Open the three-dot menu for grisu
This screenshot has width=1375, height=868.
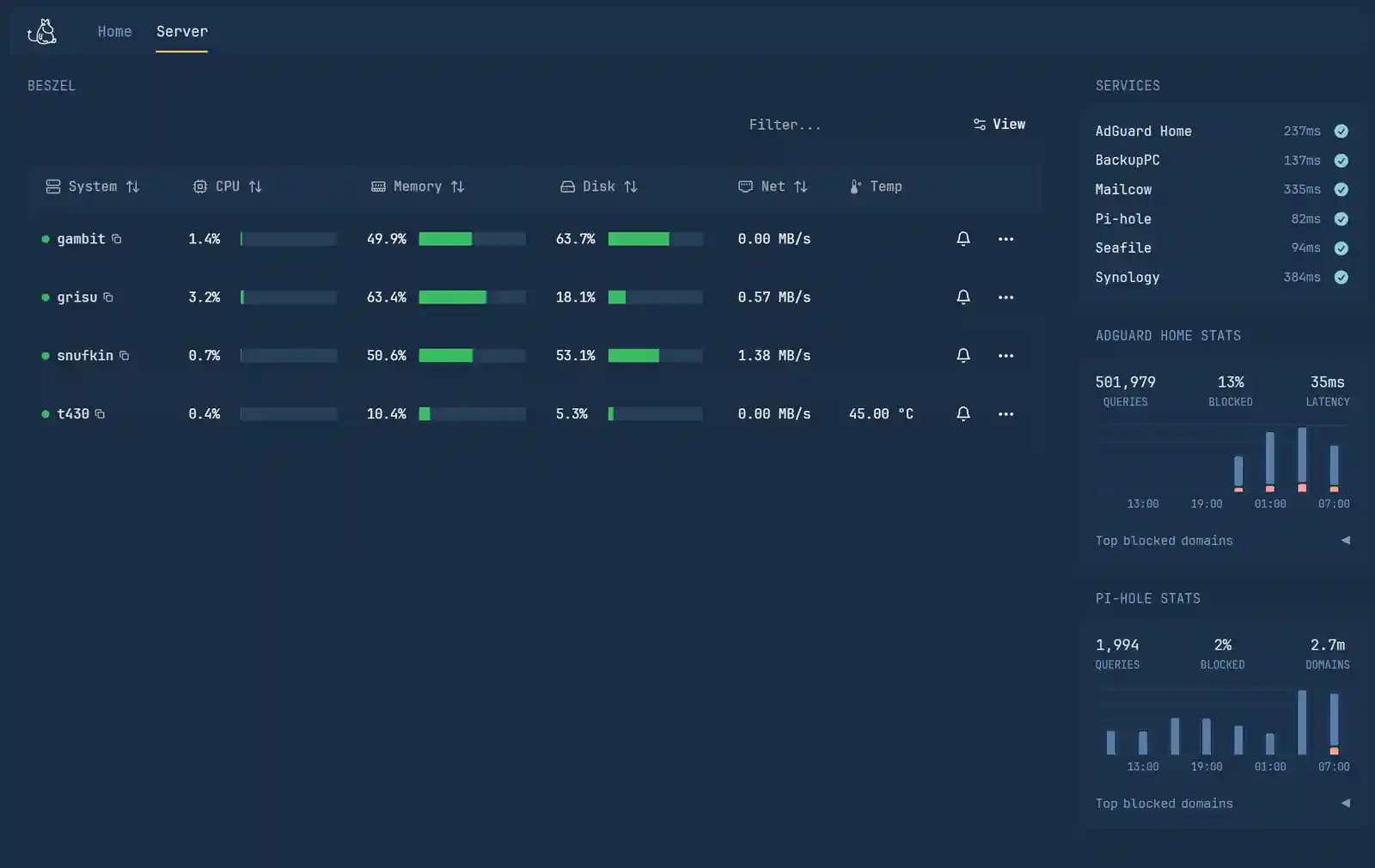(x=1005, y=297)
